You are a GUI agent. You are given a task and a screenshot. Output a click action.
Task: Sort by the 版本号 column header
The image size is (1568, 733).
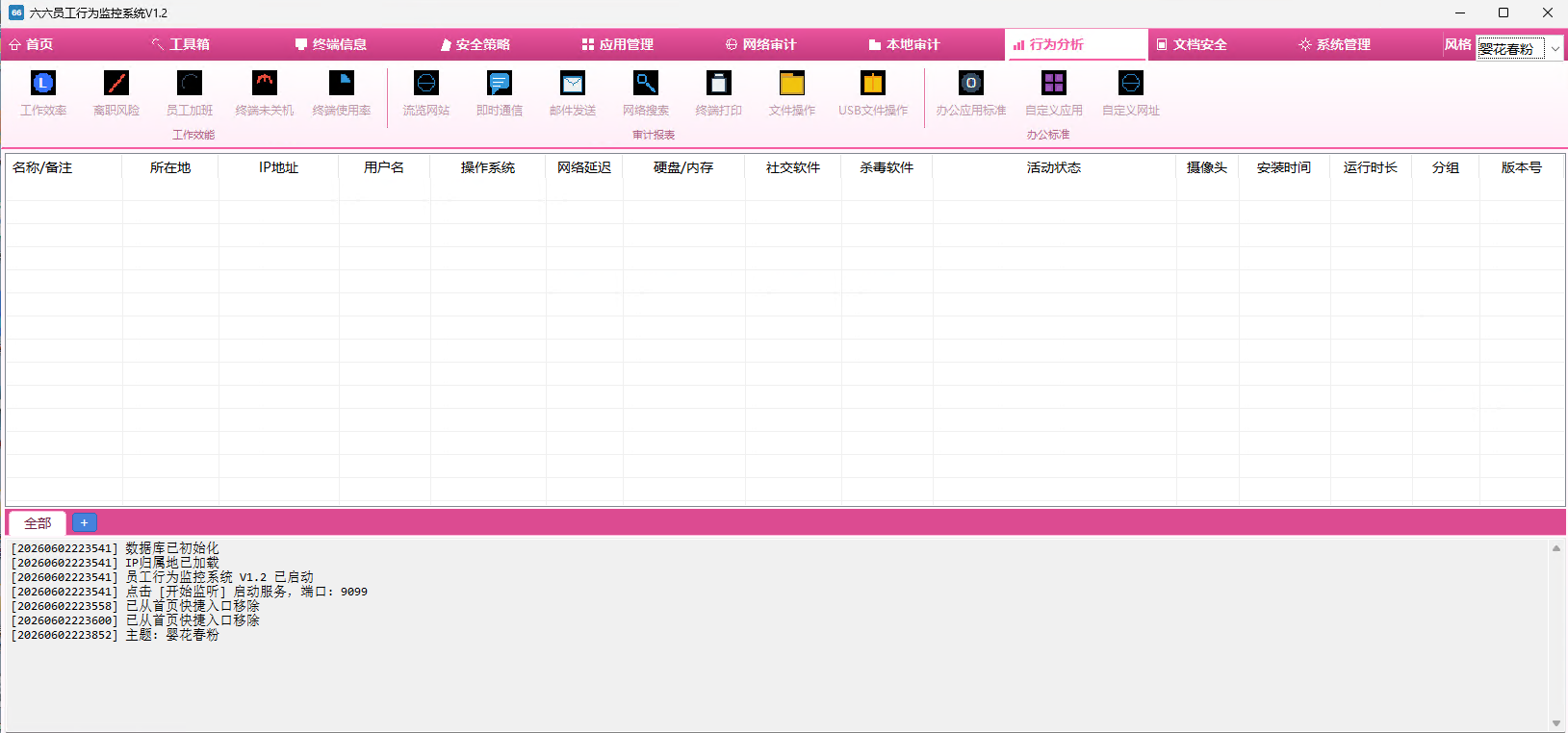[x=1522, y=167]
